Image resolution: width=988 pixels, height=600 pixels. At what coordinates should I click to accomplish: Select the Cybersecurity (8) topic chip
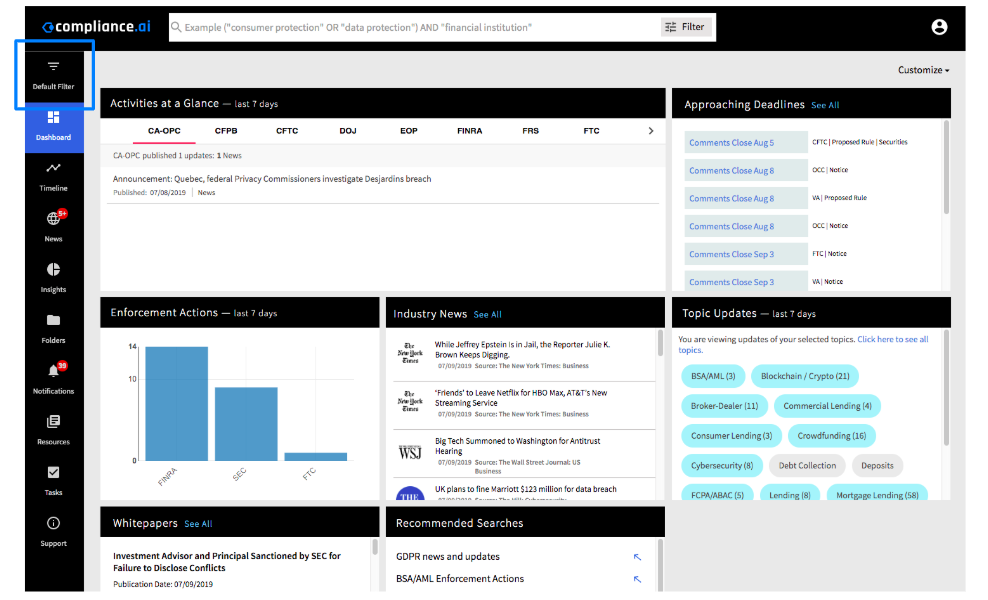(x=722, y=466)
